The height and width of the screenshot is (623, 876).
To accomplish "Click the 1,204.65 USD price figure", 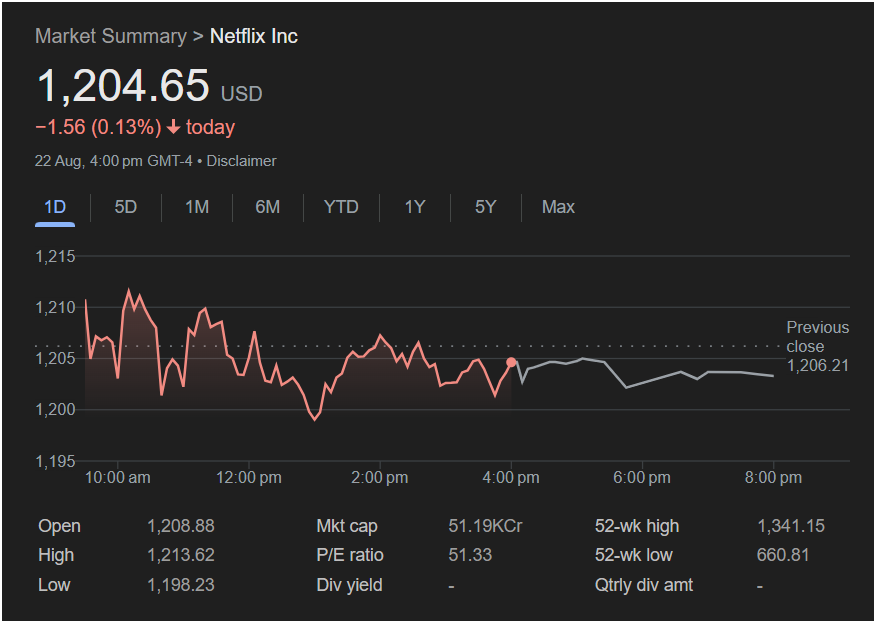I will (123, 86).
